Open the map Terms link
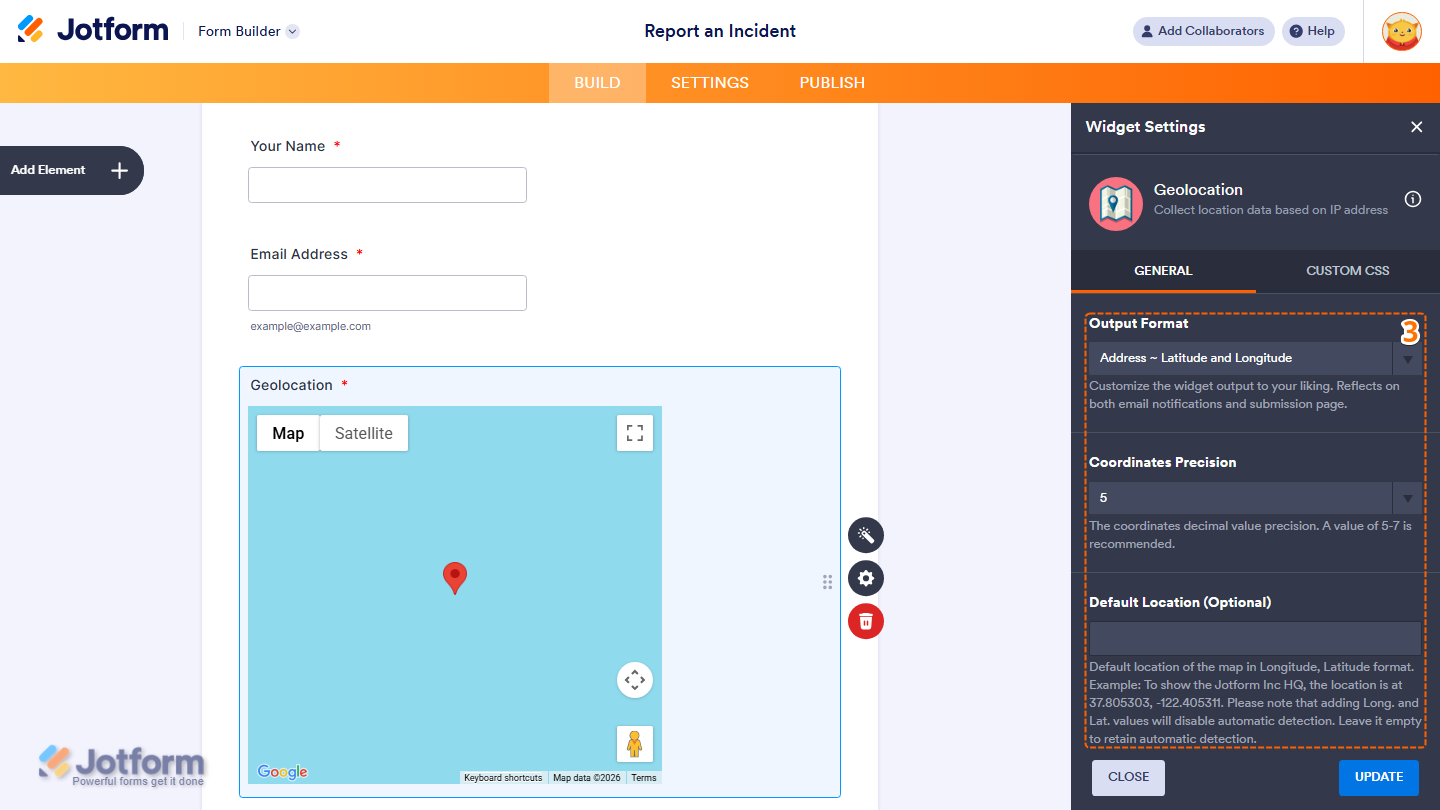Screen dimensions: 1440x810 644,778
